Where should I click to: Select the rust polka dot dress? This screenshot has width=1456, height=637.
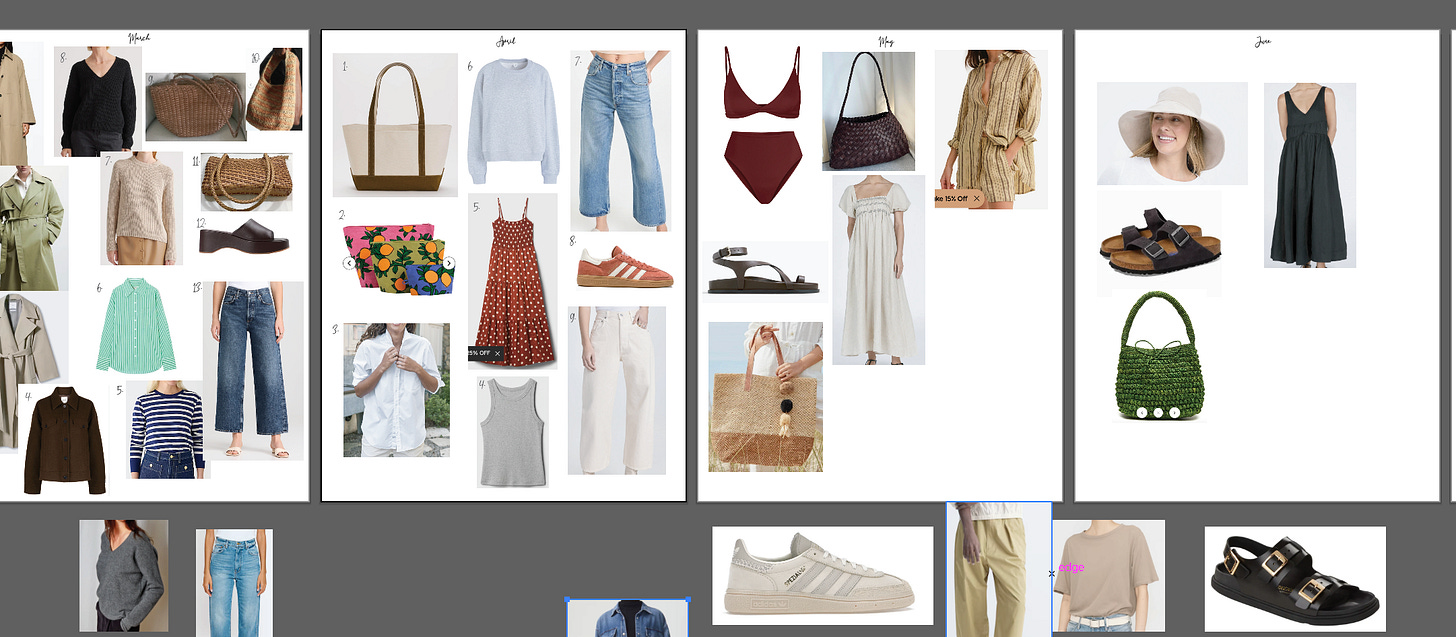[x=513, y=281]
